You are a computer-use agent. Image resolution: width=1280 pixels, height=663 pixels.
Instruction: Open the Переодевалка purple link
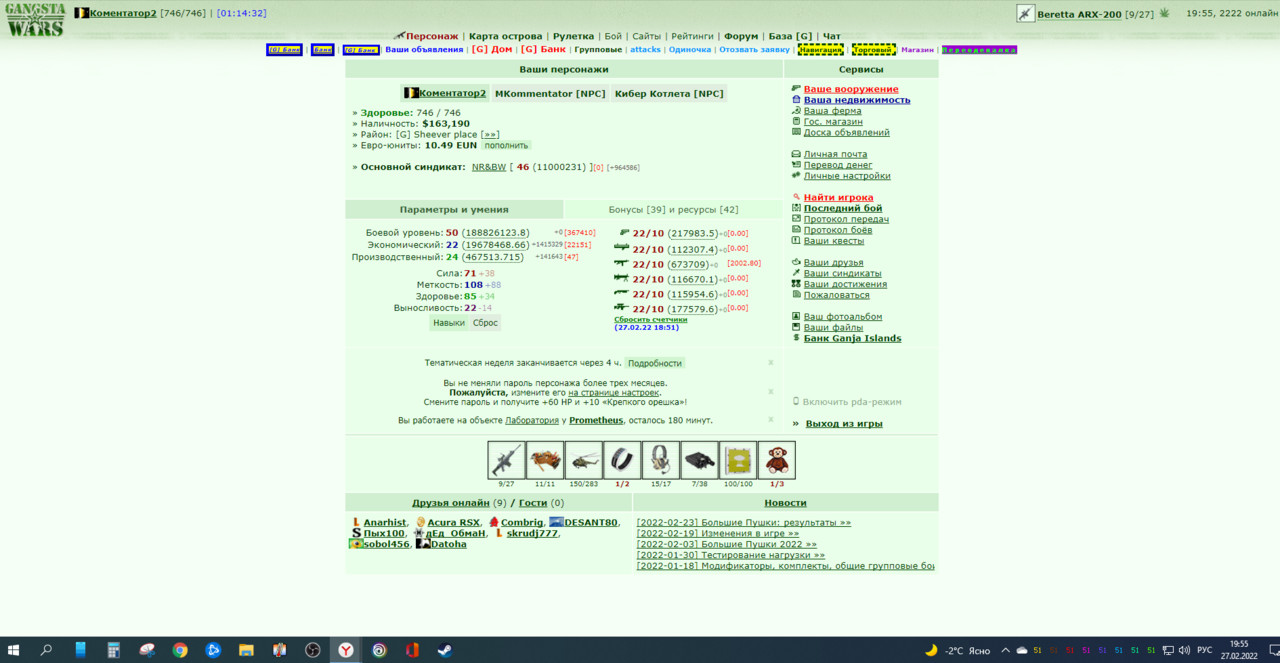point(979,50)
